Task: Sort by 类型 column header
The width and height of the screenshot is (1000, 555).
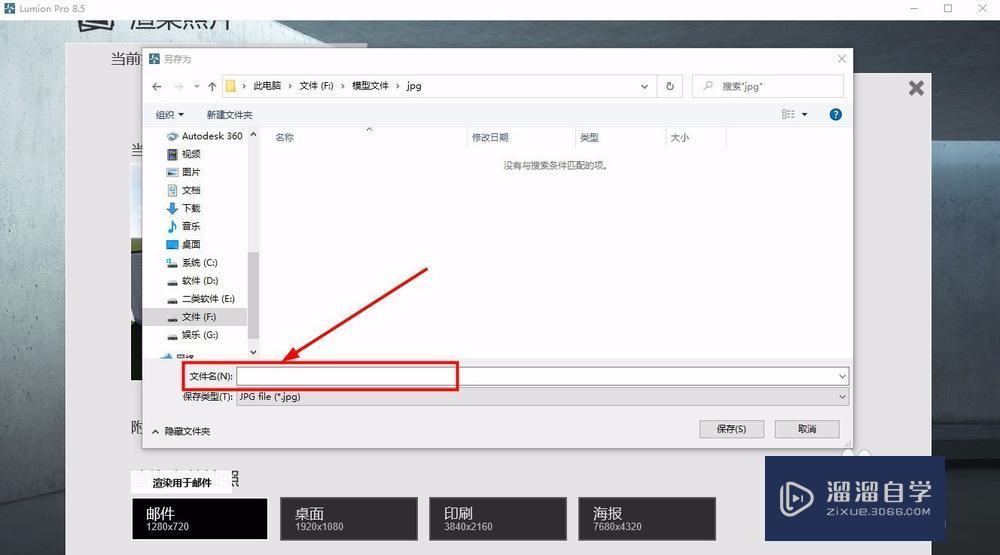Action: coord(589,137)
